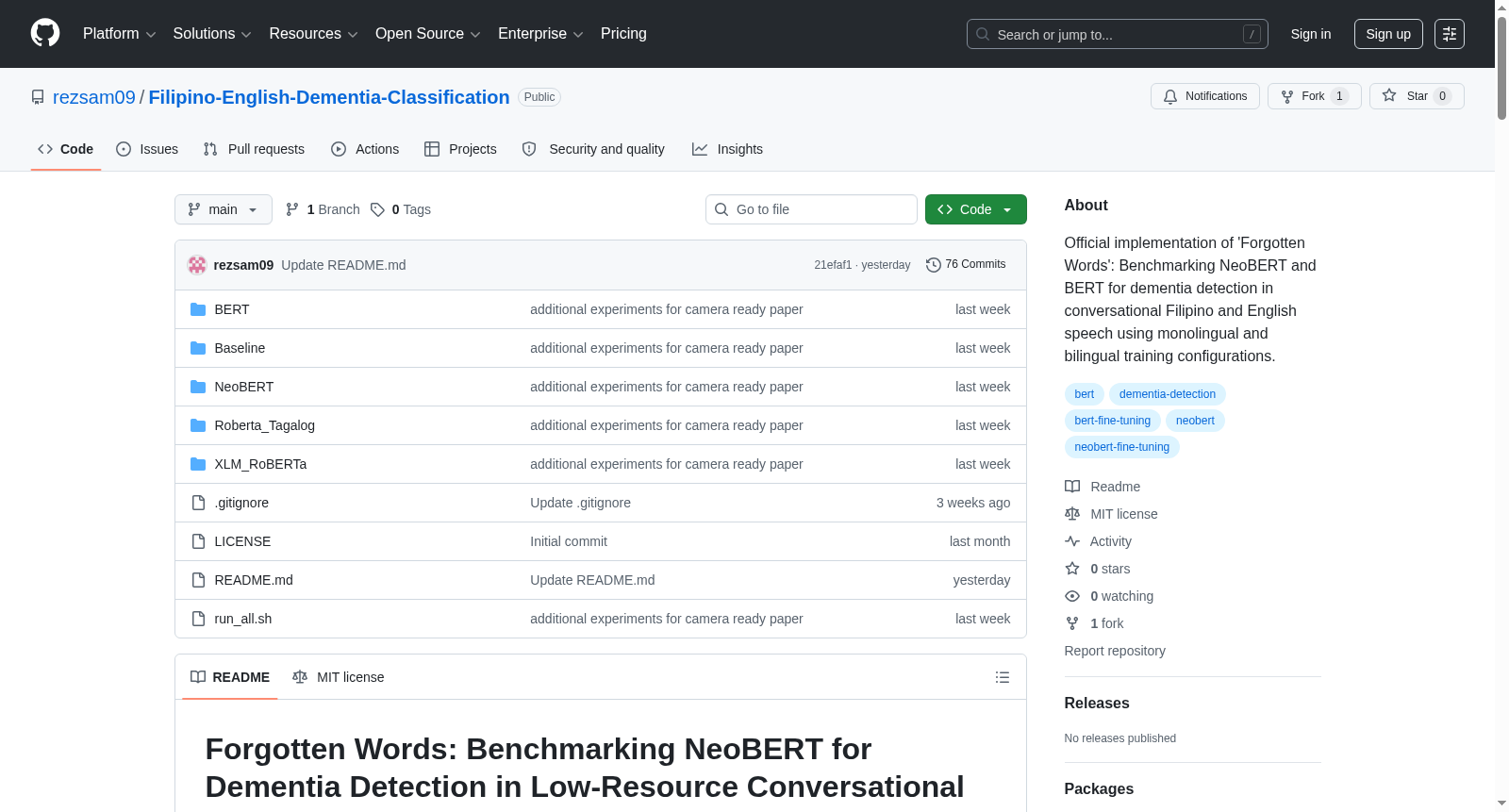The image size is (1509, 812).
Task: Focus the Search or jump to field
Action: click(x=1118, y=34)
